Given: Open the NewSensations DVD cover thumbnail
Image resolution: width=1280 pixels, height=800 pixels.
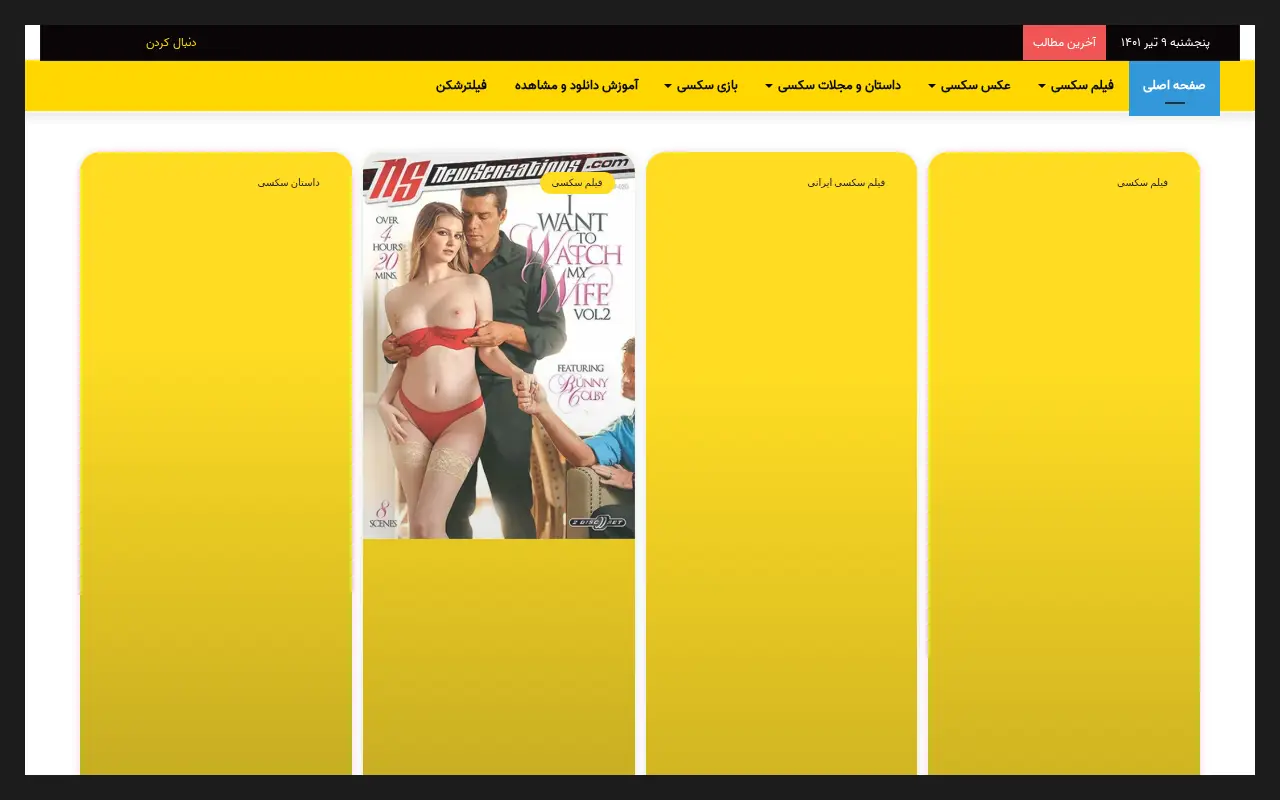Looking at the screenshot, I should [x=498, y=346].
